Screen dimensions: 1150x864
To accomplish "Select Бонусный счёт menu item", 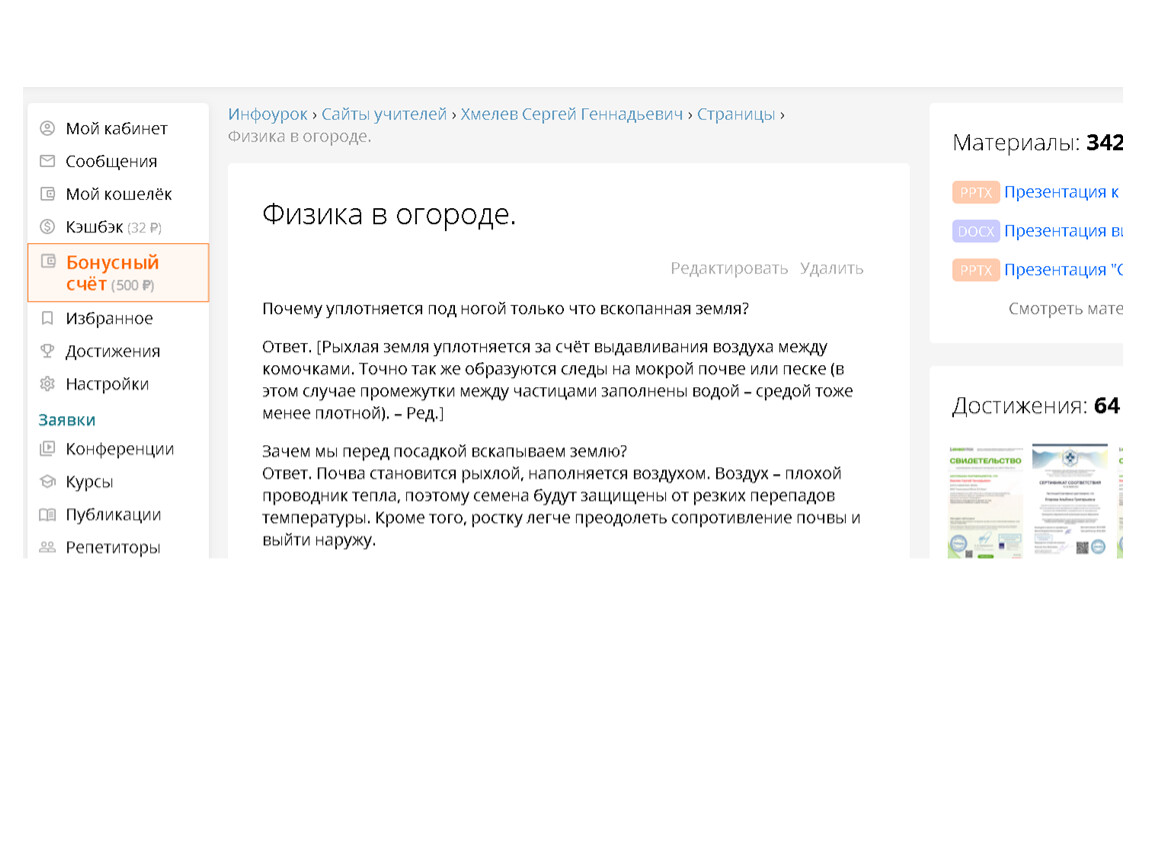I will (x=118, y=273).
